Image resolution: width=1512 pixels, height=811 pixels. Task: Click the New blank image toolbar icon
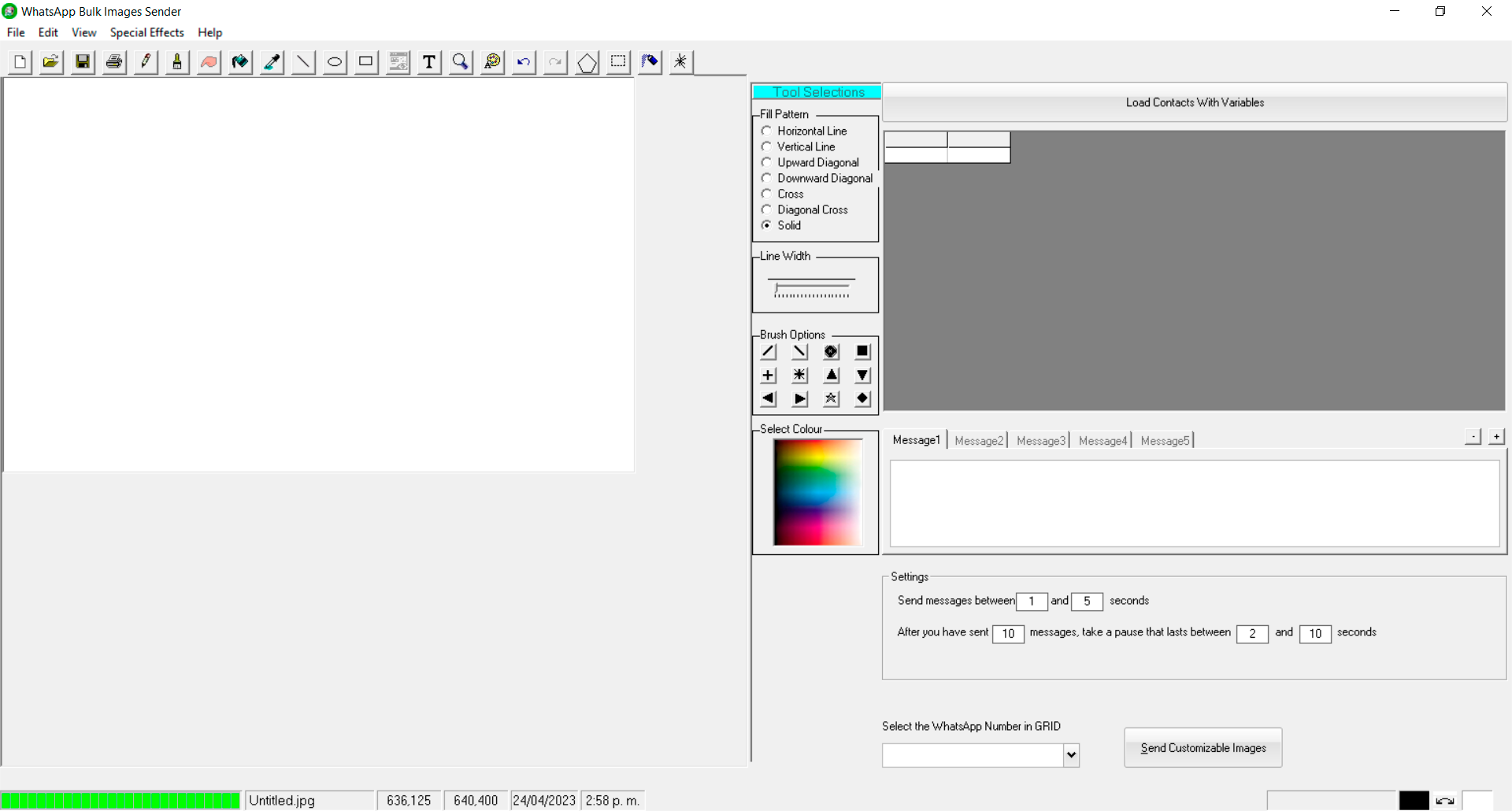click(20, 62)
